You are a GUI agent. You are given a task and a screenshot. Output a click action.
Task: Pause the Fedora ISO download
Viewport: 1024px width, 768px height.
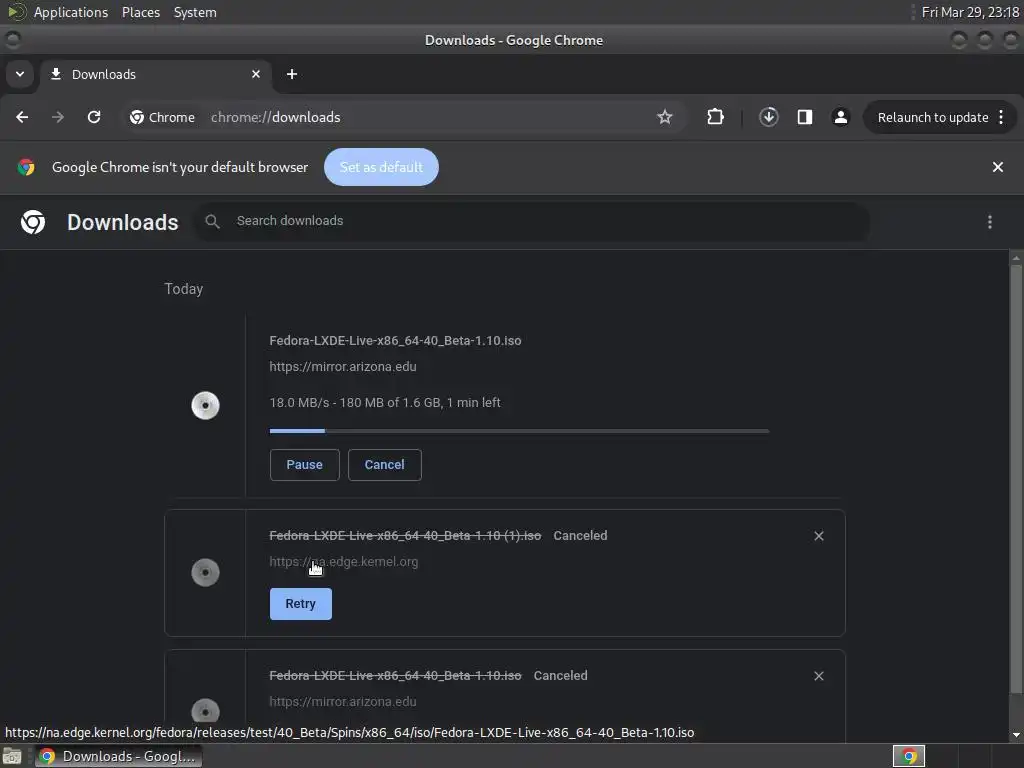tap(304, 465)
